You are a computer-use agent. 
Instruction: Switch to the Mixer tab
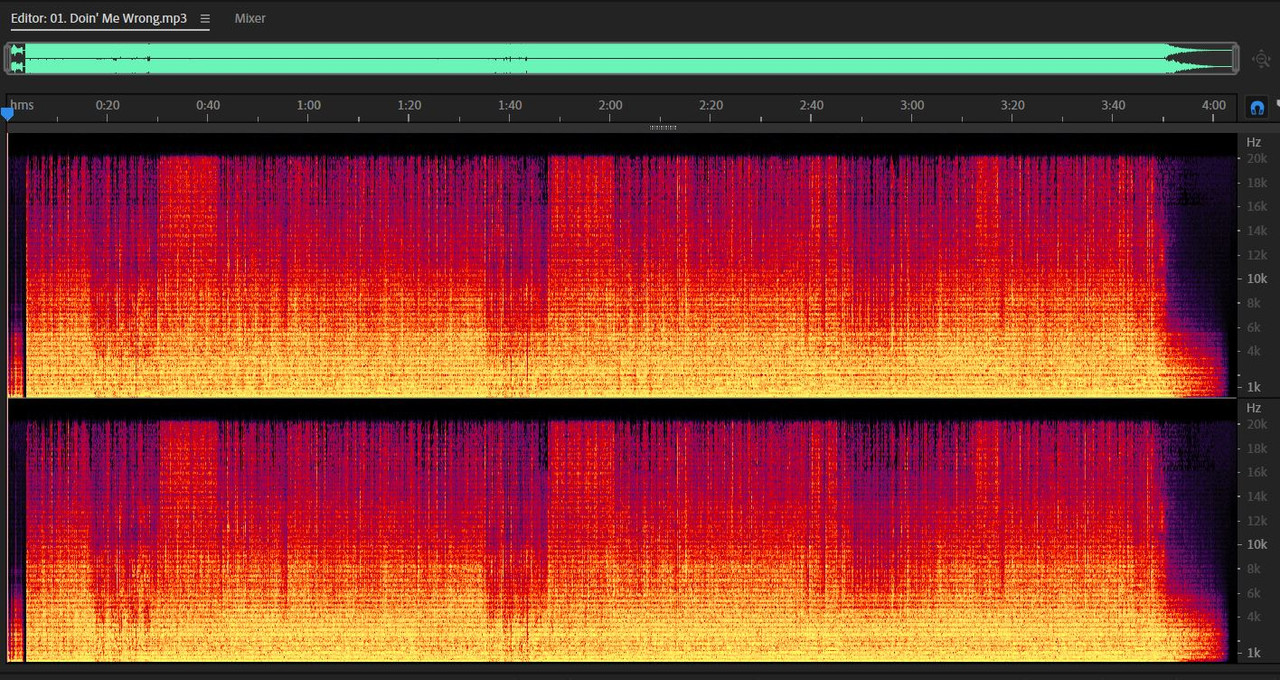tap(250, 18)
